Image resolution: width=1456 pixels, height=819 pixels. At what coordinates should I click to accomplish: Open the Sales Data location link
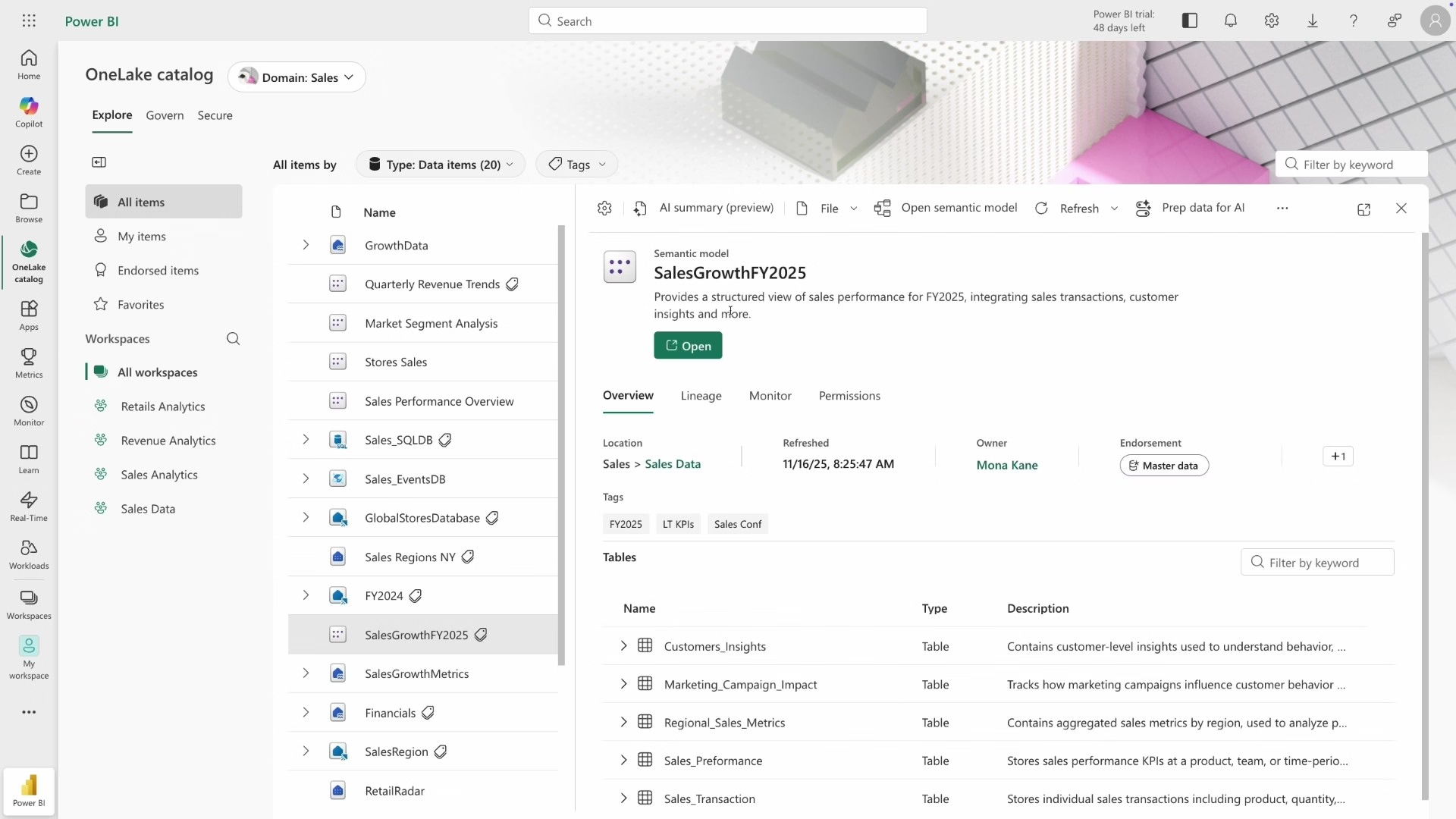(x=673, y=464)
